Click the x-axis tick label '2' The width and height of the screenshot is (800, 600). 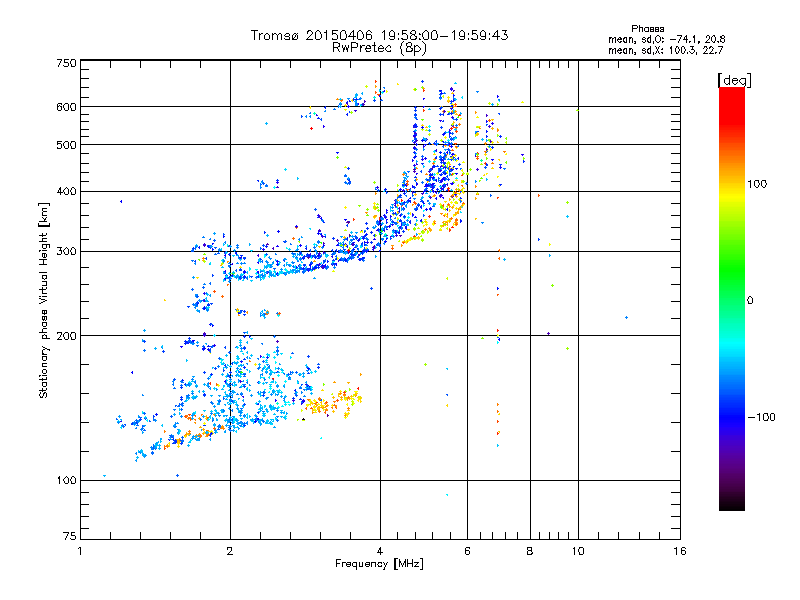pos(230,551)
